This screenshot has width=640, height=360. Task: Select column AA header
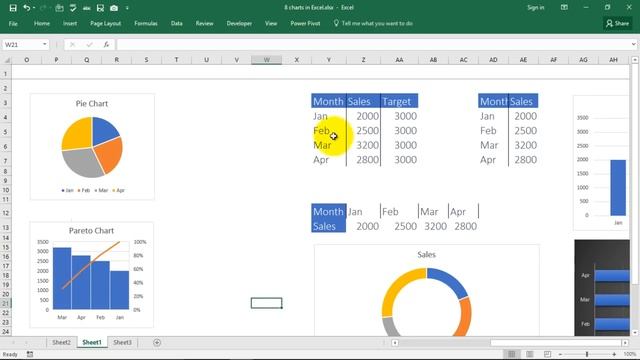399,60
